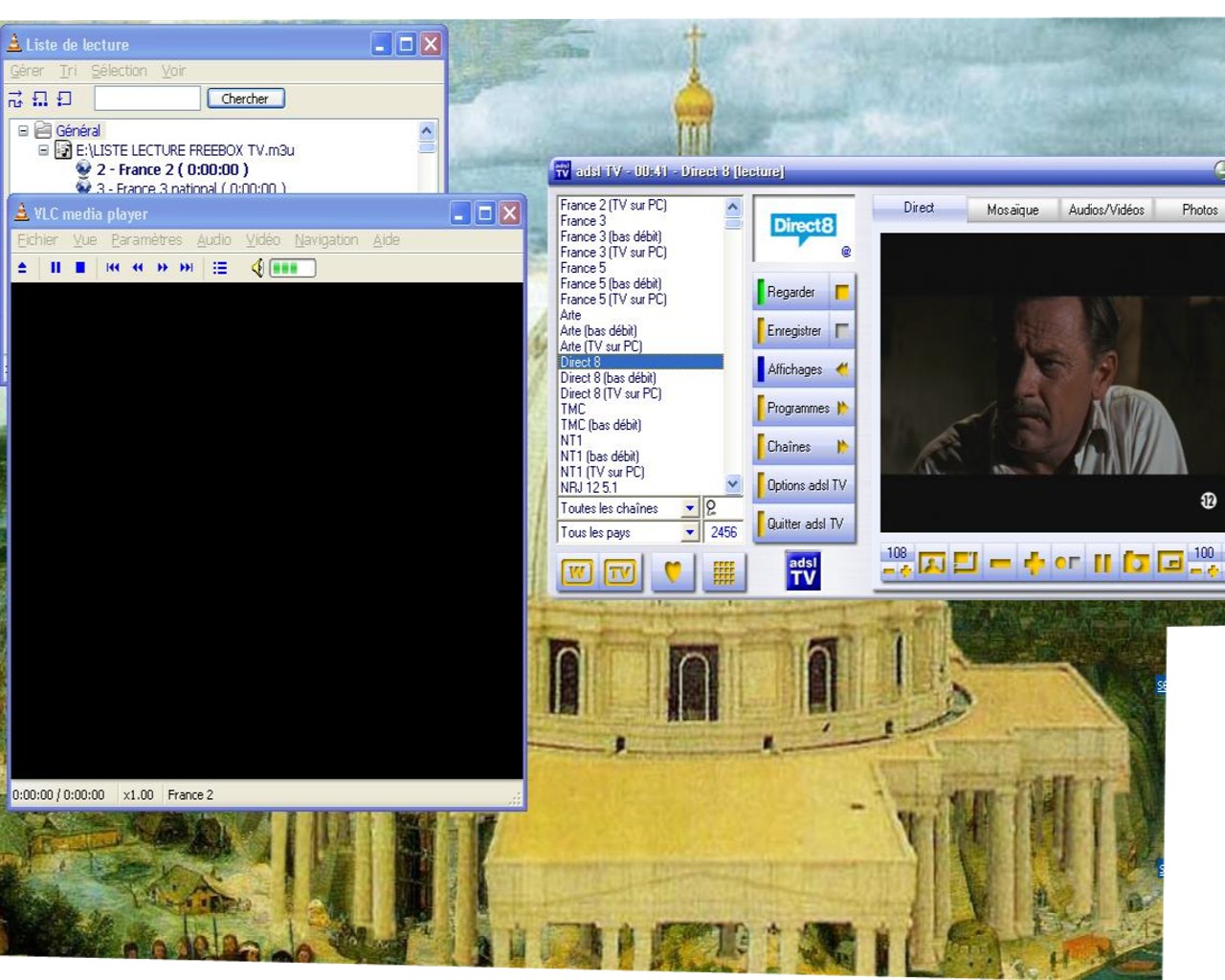The width and height of the screenshot is (1225, 980).
Task: Click the TV icon button beside W
Action: [x=621, y=572]
